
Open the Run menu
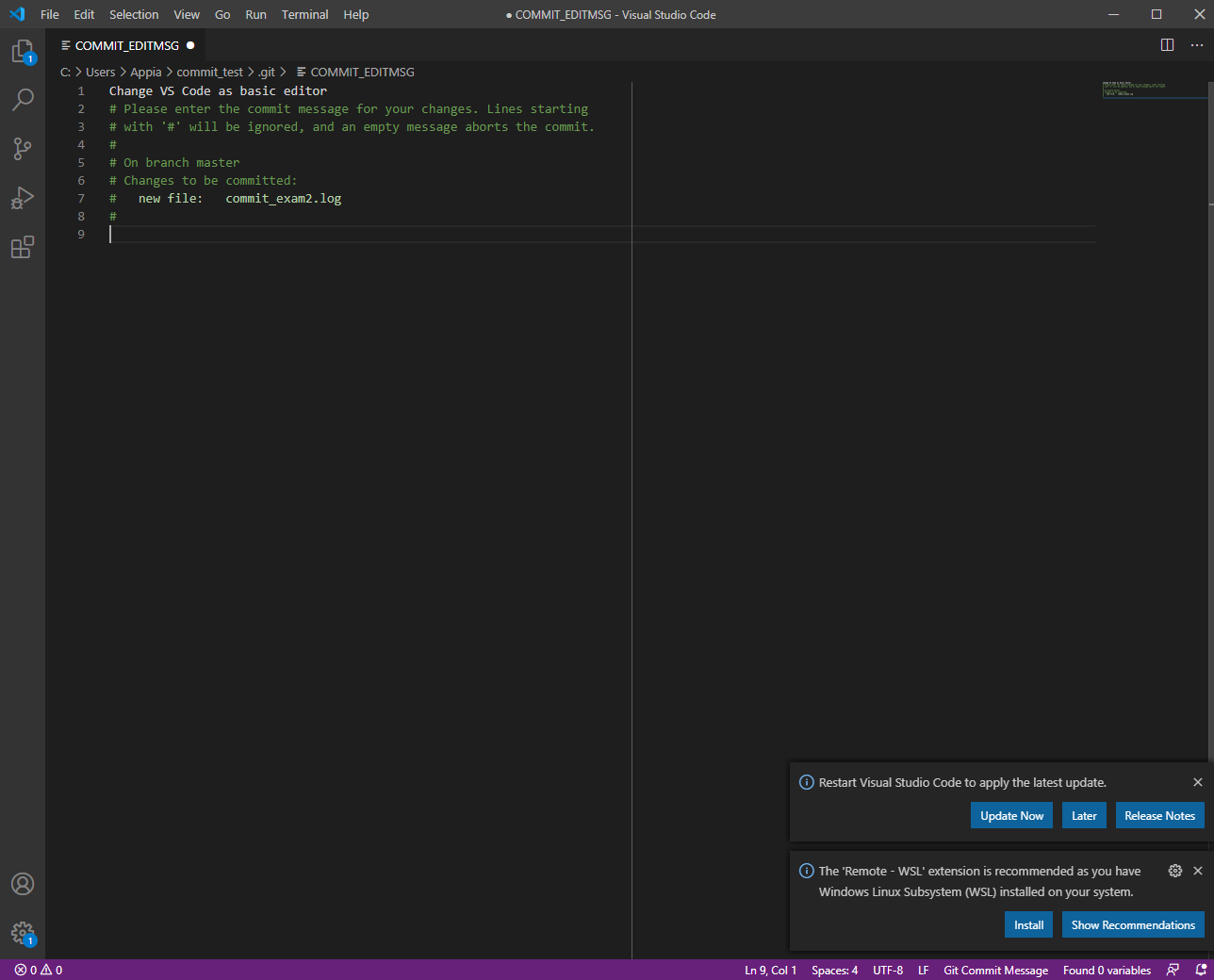pos(255,14)
